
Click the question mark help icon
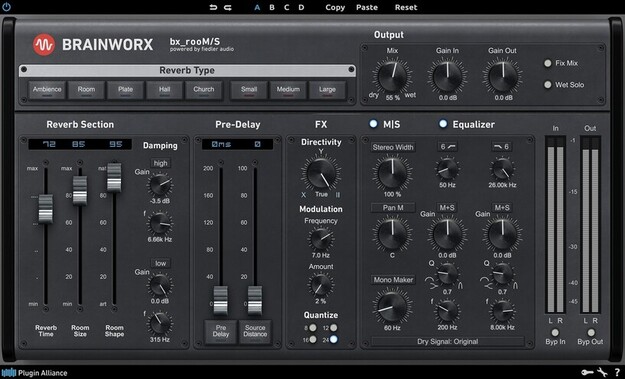pyautogui.click(x=617, y=373)
